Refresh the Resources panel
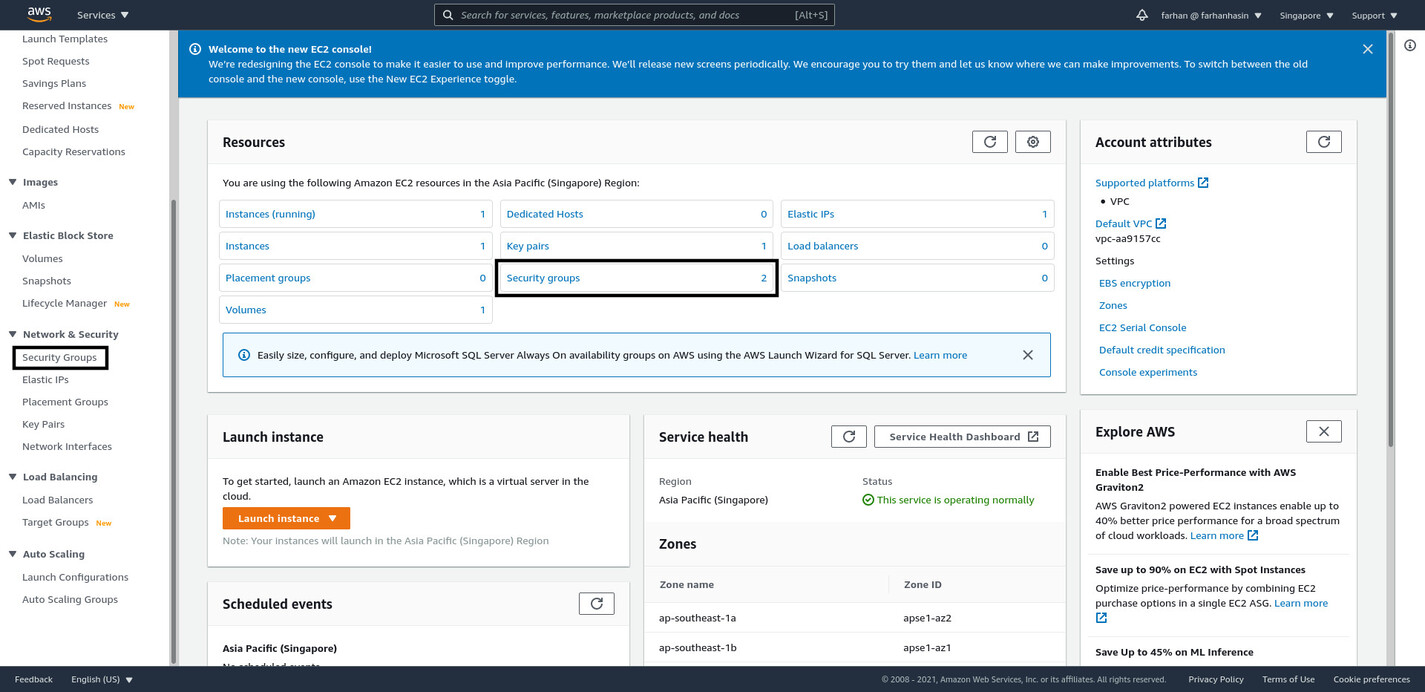 989,141
